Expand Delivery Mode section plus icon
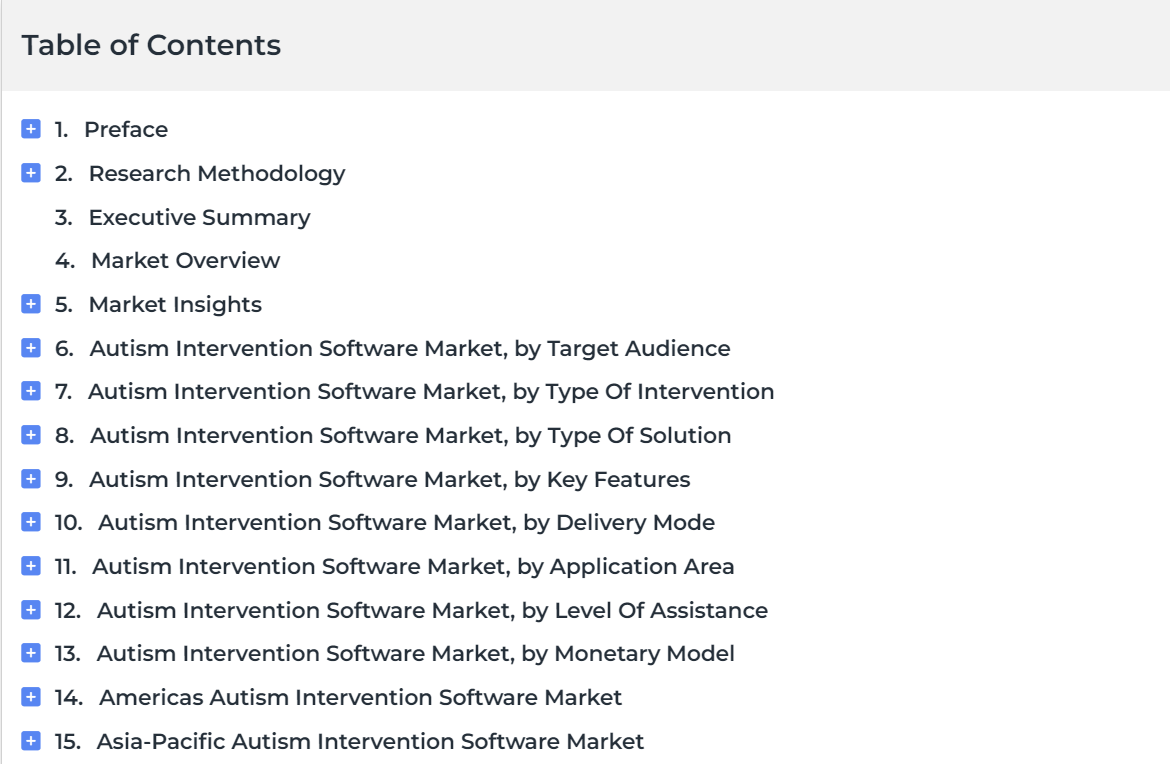 (31, 522)
